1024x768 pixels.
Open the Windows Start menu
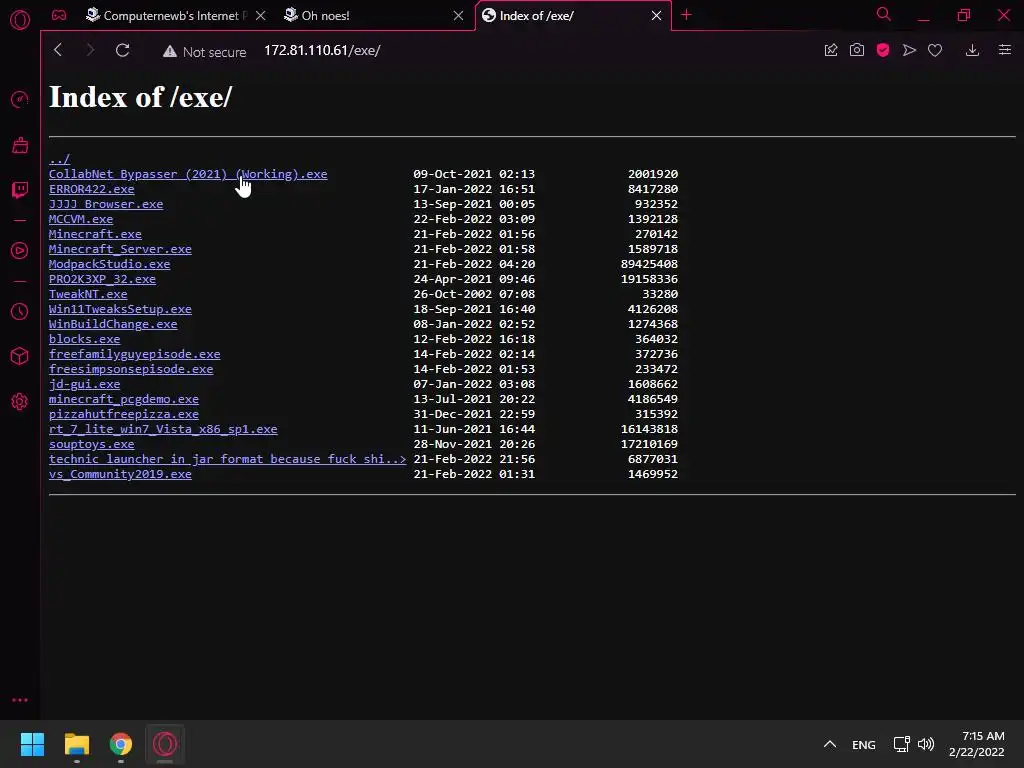pos(32,744)
